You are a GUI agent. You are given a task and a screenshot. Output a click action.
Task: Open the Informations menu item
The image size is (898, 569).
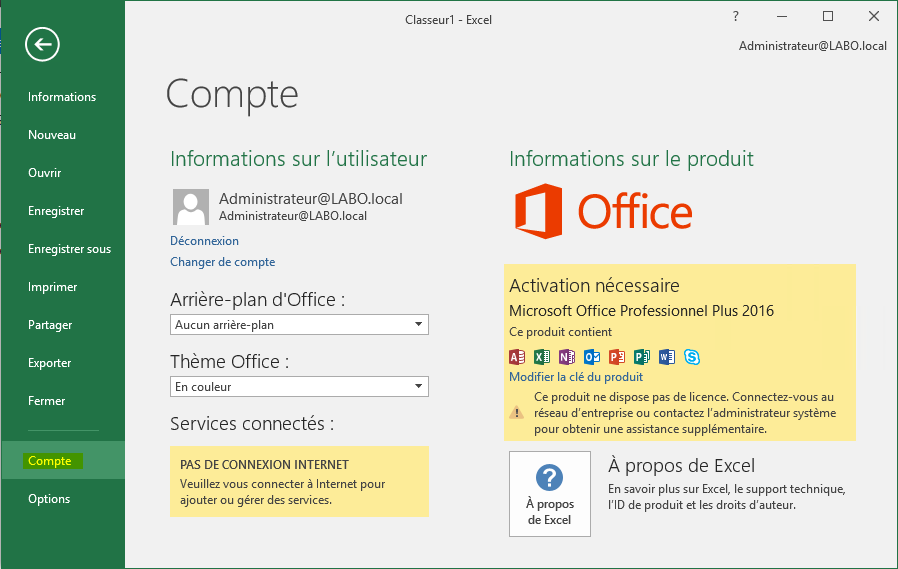click(x=62, y=97)
